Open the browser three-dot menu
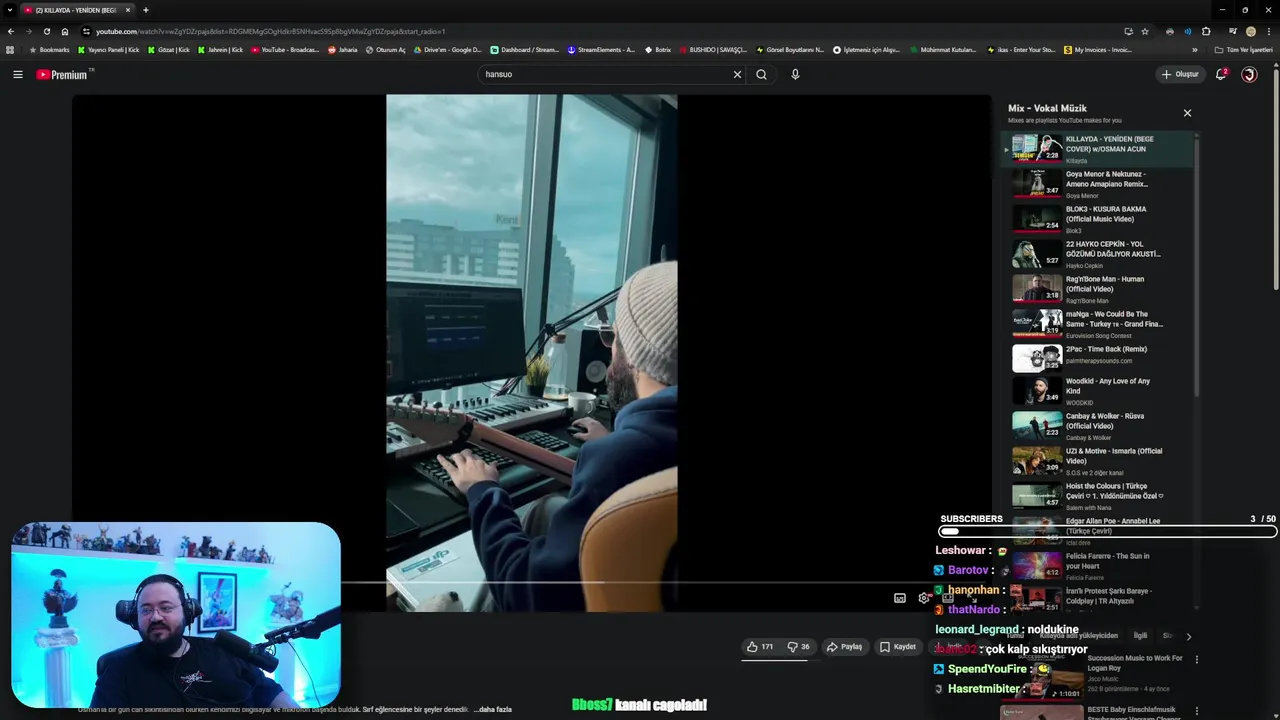Image resolution: width=1280 pixels, height=720 pixels. point(1269,31)
